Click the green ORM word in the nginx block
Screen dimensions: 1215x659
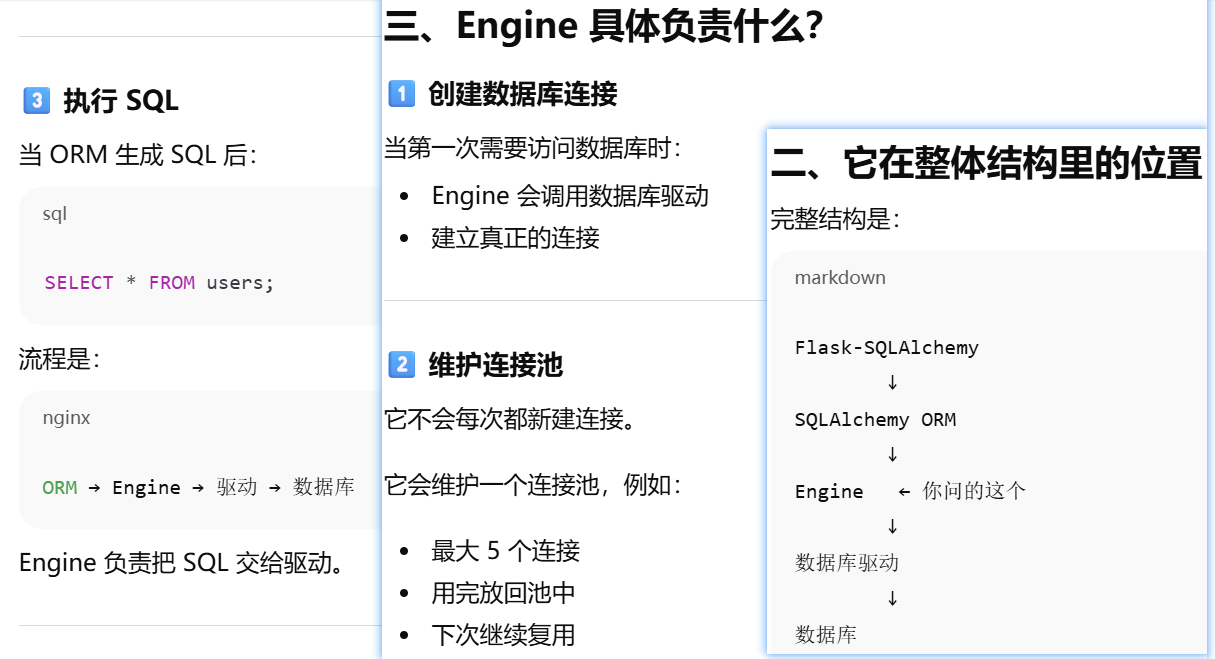pyautogui.click(x=60, y=488)
